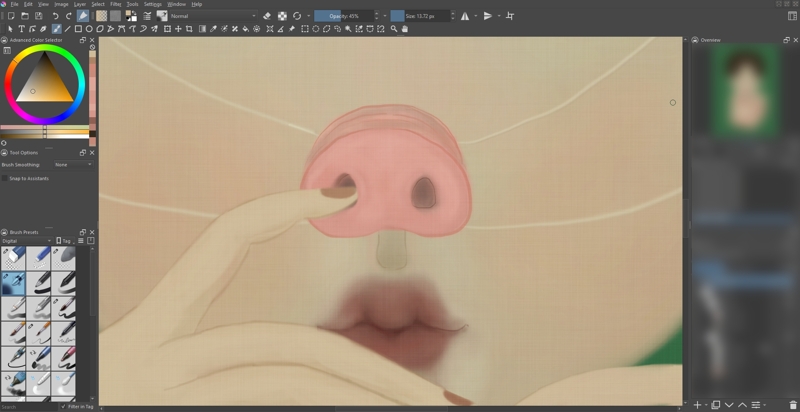Select the Freehand Brush tool
This screenshot has width=800, height=412.
(x=56, y=29)
